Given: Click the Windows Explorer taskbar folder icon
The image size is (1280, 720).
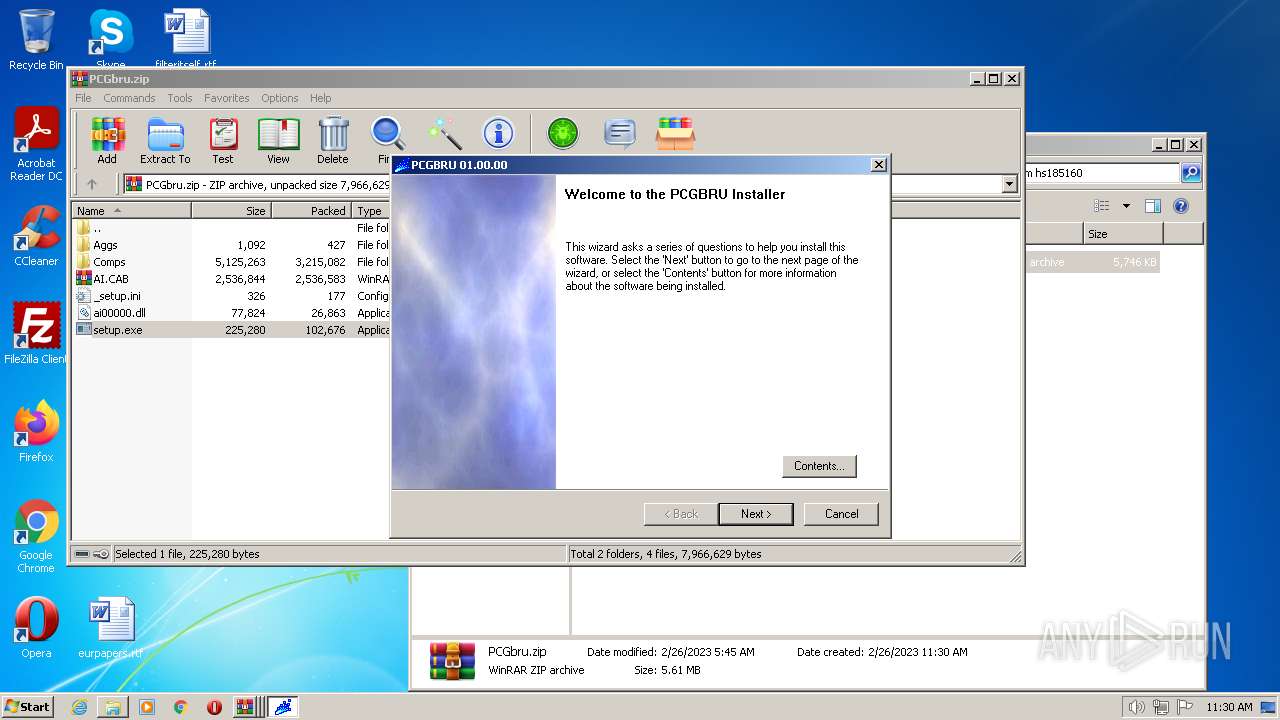Looking at the screenshot, I should 113,707.
